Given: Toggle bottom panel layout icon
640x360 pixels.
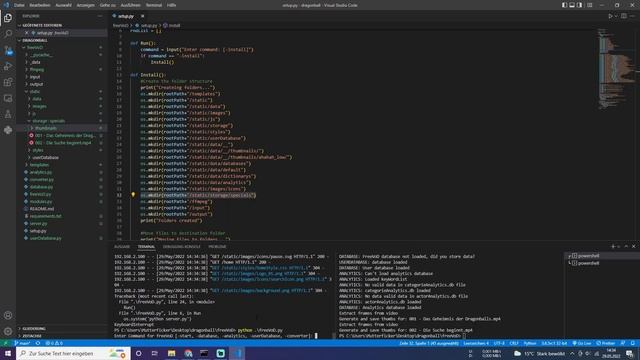Looking at the screenshot, I should click(572, 5).
